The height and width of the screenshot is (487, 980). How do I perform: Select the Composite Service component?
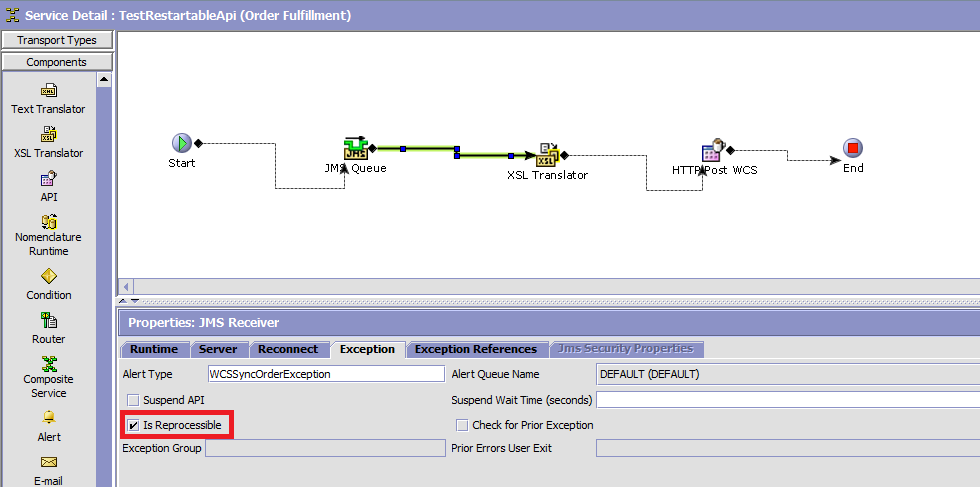coord(48,364)
